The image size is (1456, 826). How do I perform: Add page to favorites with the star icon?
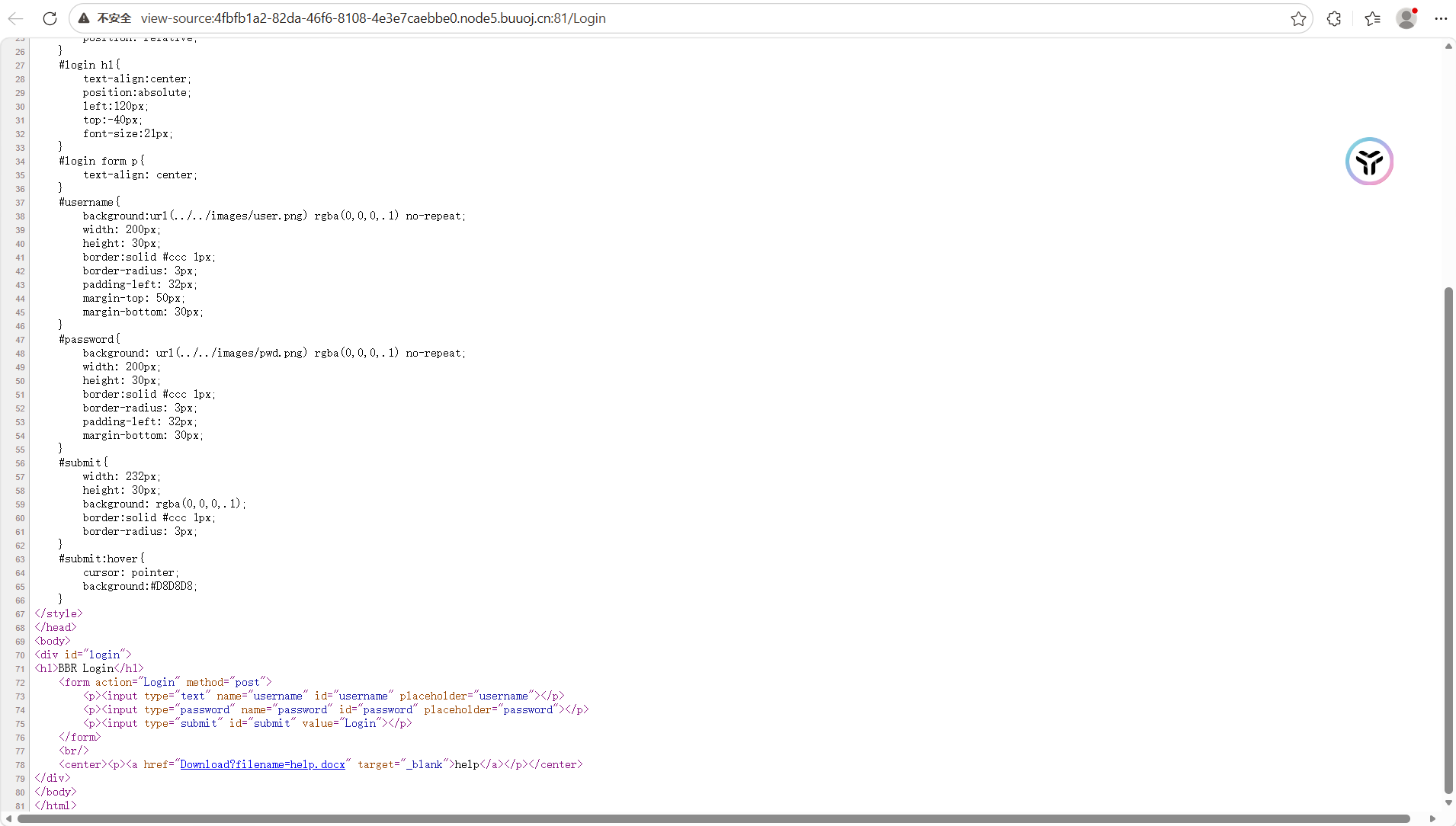click(1298, 18)
